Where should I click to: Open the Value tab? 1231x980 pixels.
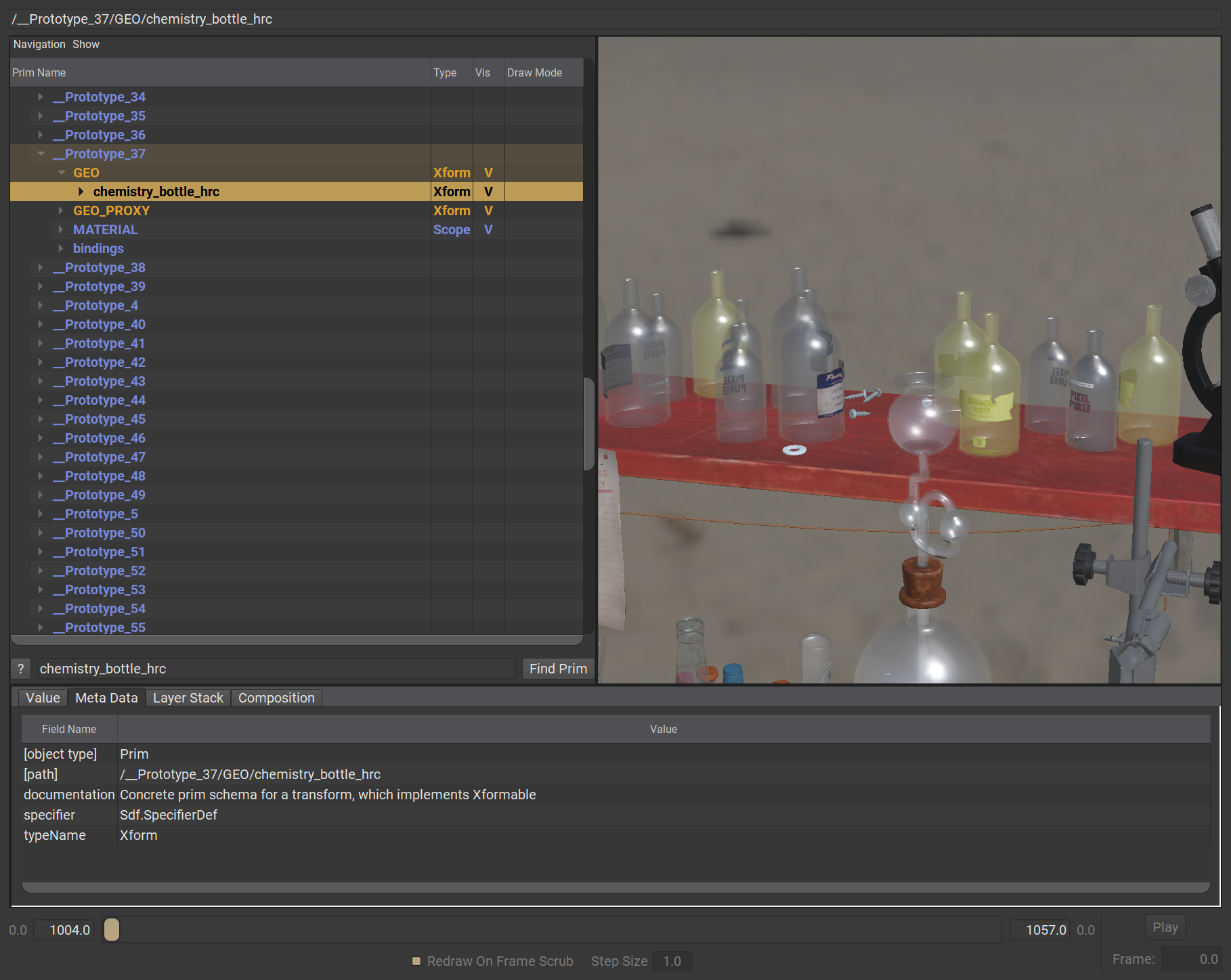(43, 698)
